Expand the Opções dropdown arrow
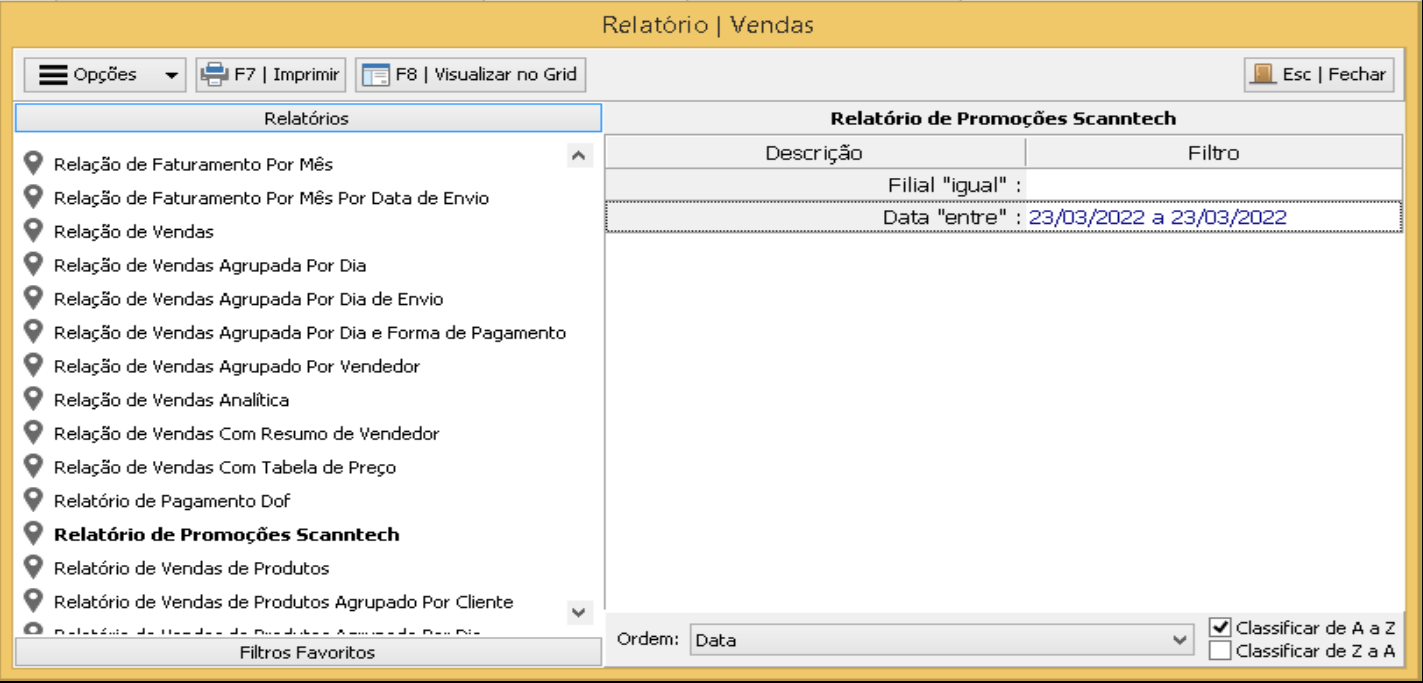The image size is (1423, 683). pyautogui.click(x=171, y=75)
